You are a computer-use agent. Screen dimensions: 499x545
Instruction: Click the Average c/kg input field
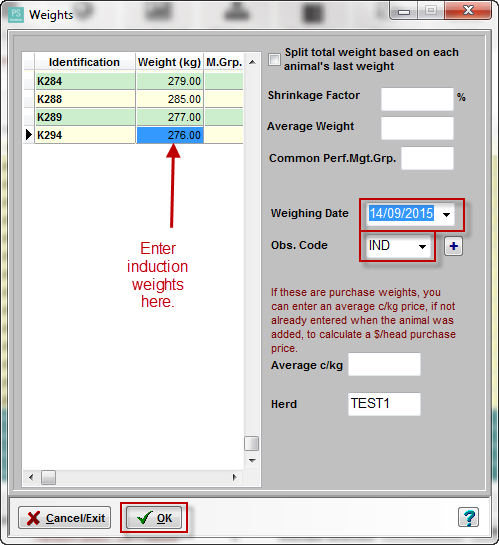tap(384, 364)
